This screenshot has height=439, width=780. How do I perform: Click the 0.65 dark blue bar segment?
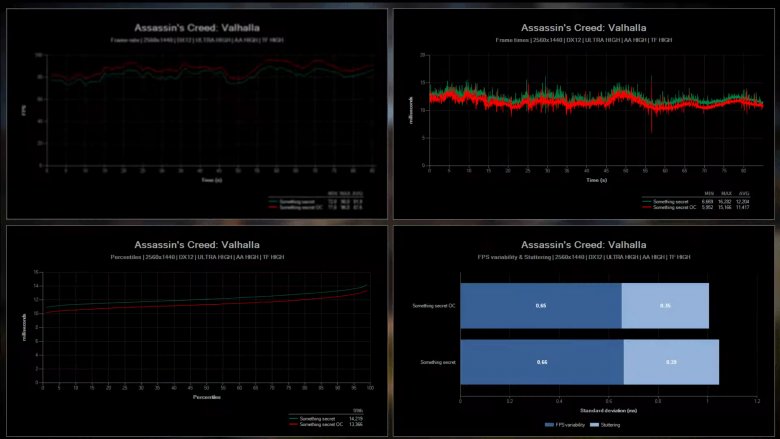[541, 306]
